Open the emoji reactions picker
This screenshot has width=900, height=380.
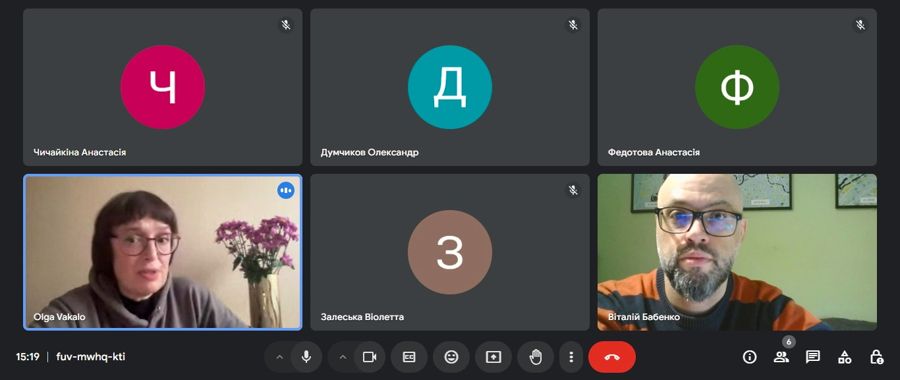(x=451, y=357)
